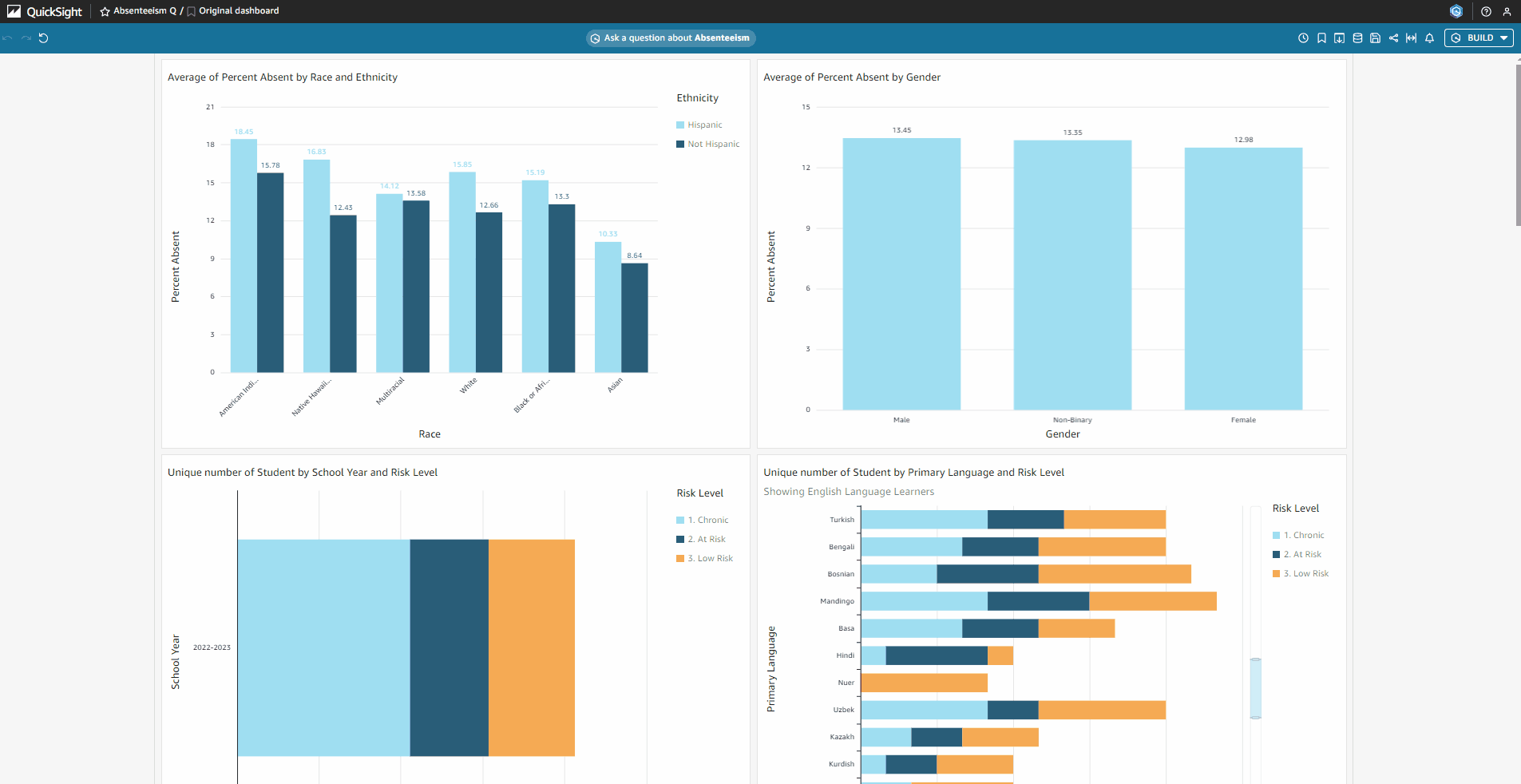Click the Kazakh language label
The image size is (1521, 784).
click(842, 737)
